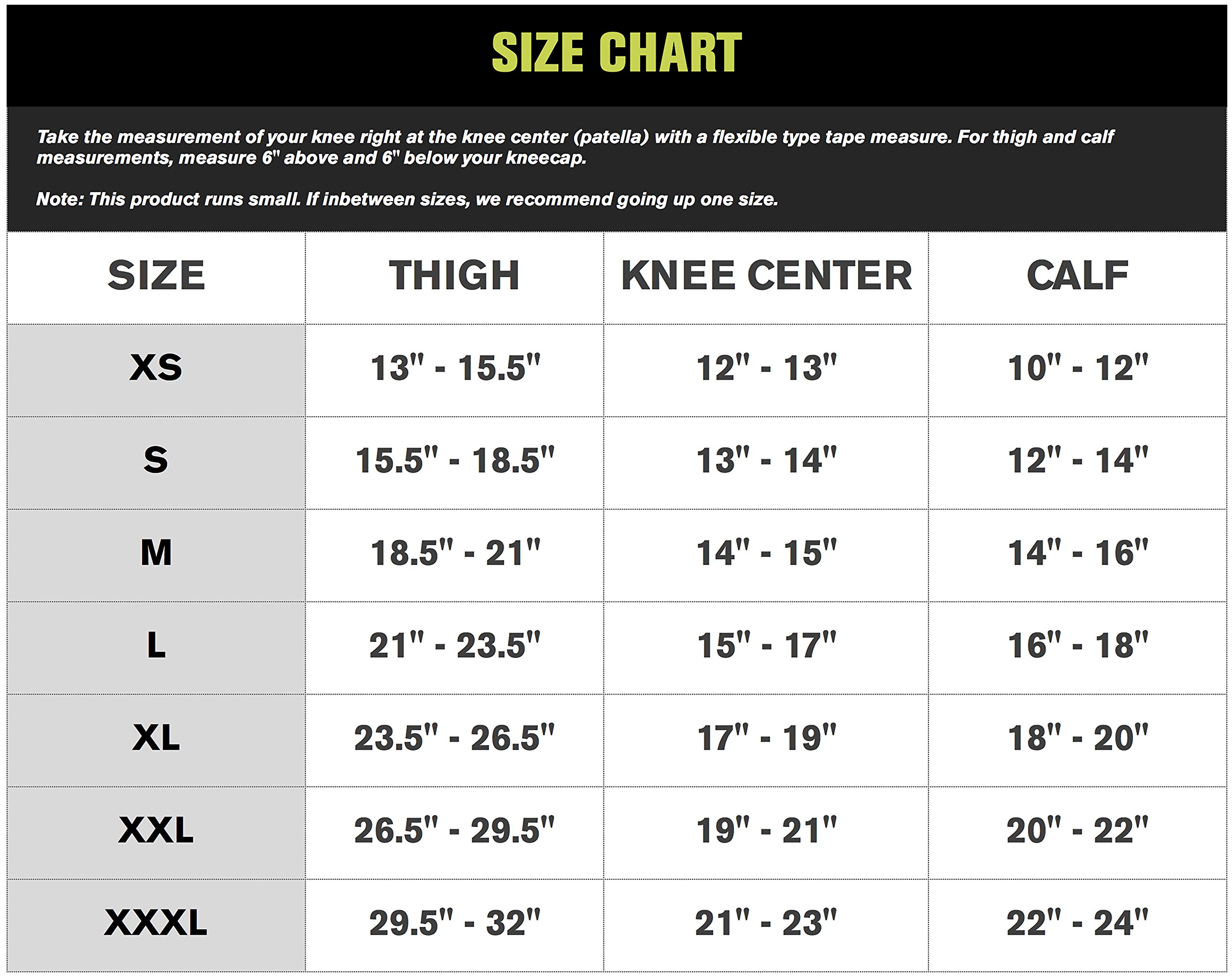Click the knee measurement instructions text
1232x977 pixels.
pos(574,147)
